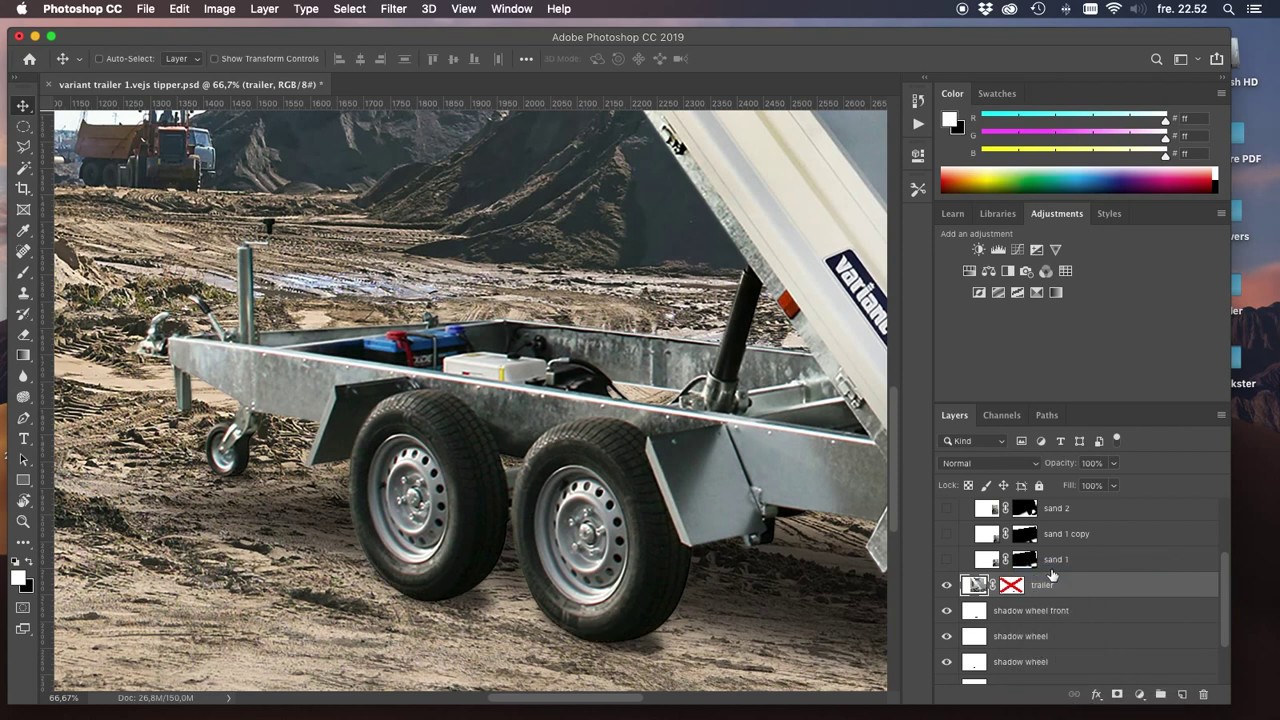Click the Share icon in options bar
This screenshot has width=1280, height=720.
click(1216, 59)
